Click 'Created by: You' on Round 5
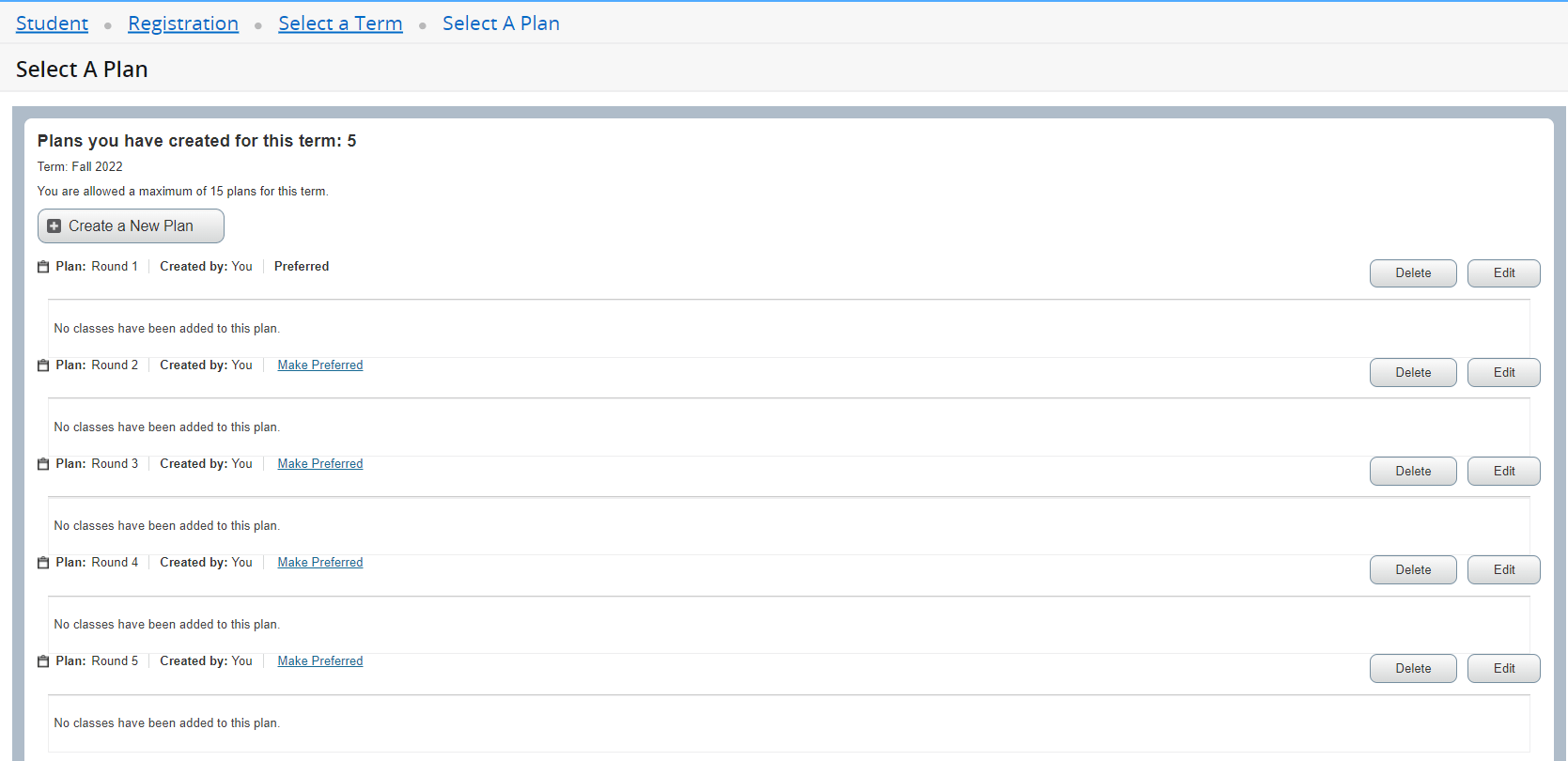 [x=206, y=661]
